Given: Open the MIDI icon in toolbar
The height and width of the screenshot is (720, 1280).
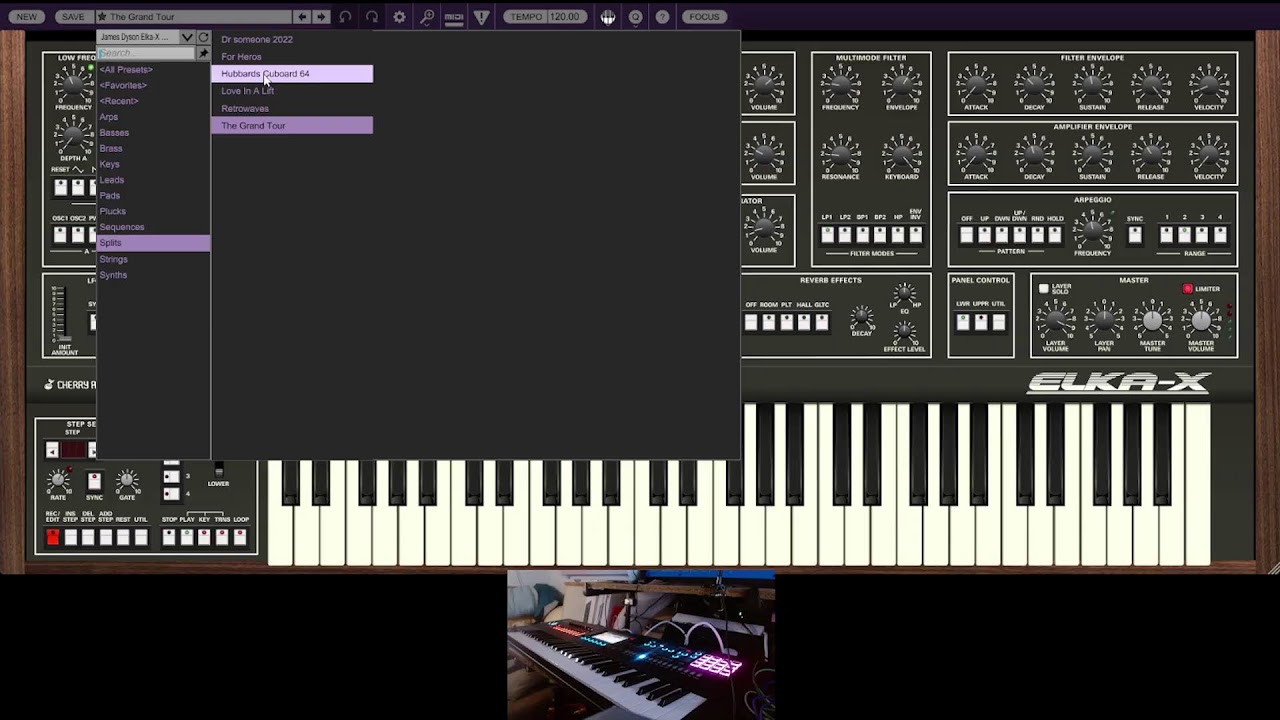Looking at the screenshot, I should (454, 17).
